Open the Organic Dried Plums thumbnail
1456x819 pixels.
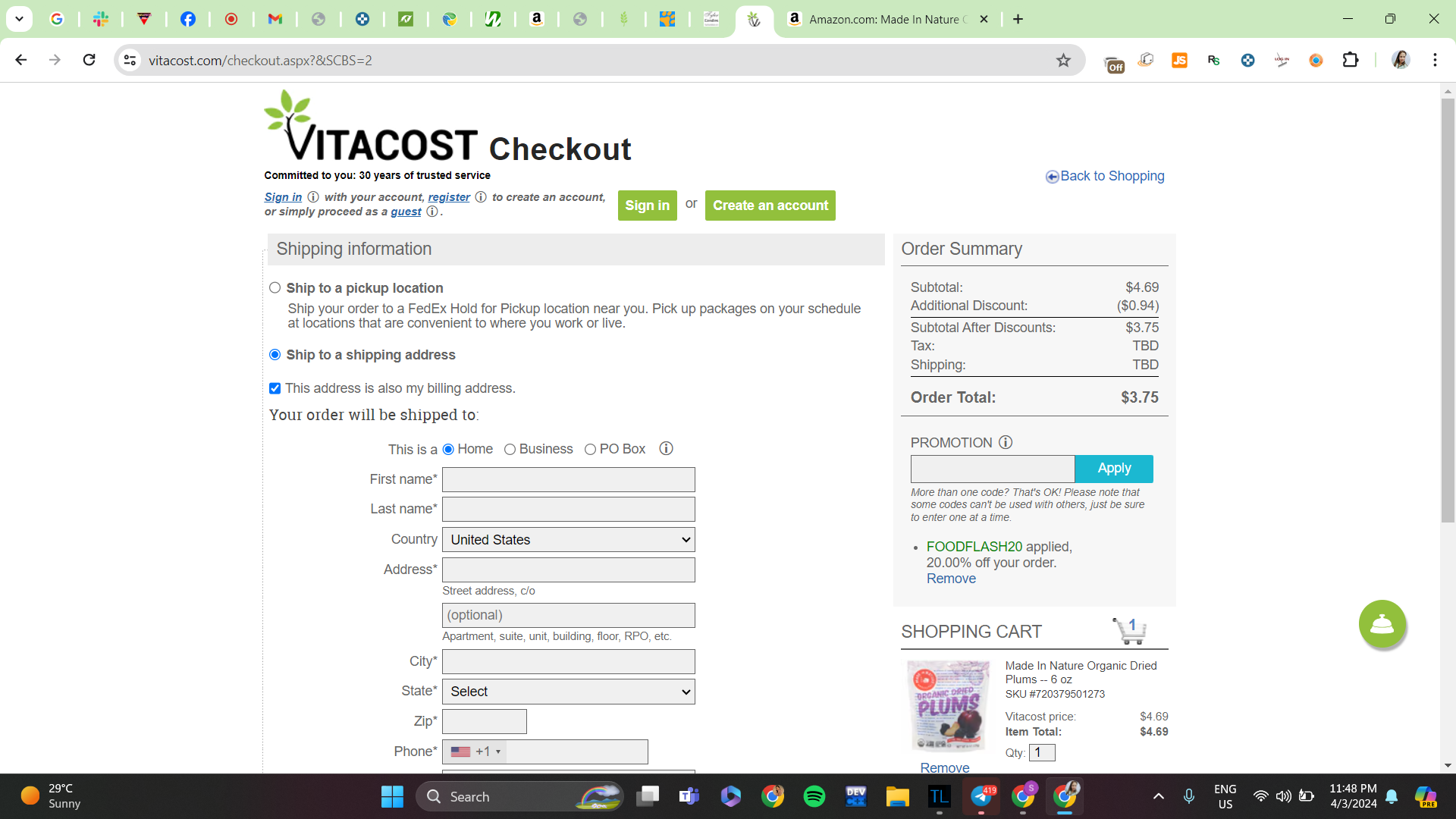[x=948, y=705]
